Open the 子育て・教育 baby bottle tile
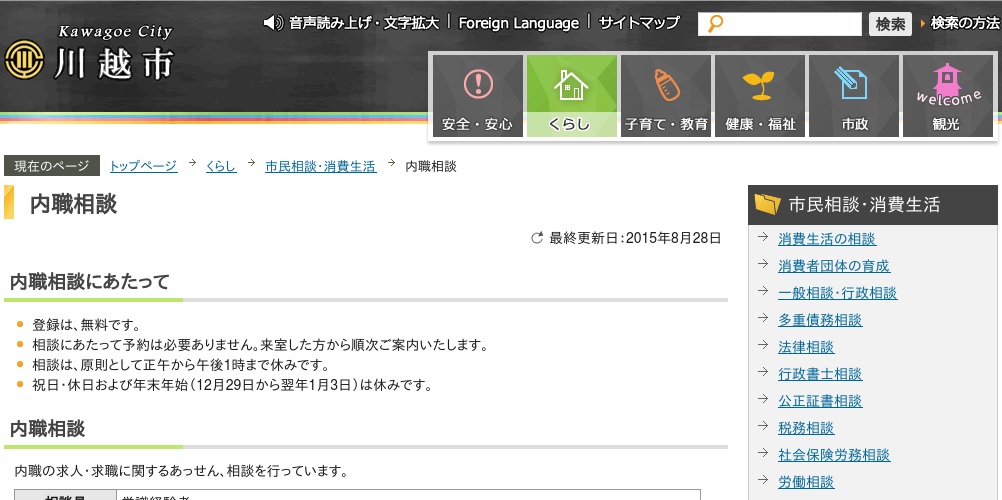Screen dimensions: 1002x500 665,96
